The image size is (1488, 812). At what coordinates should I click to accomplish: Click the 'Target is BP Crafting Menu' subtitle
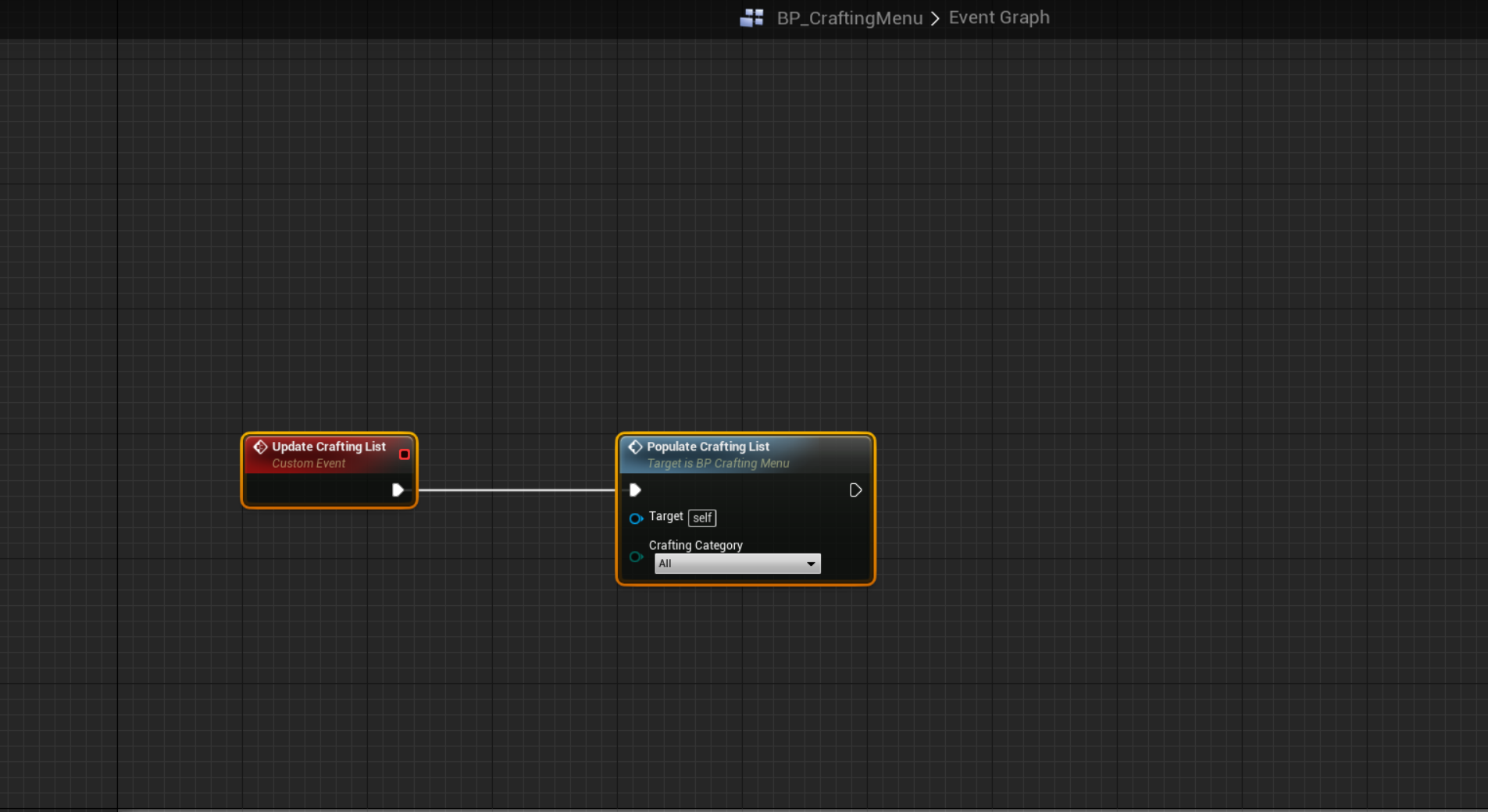pos(718,464)
